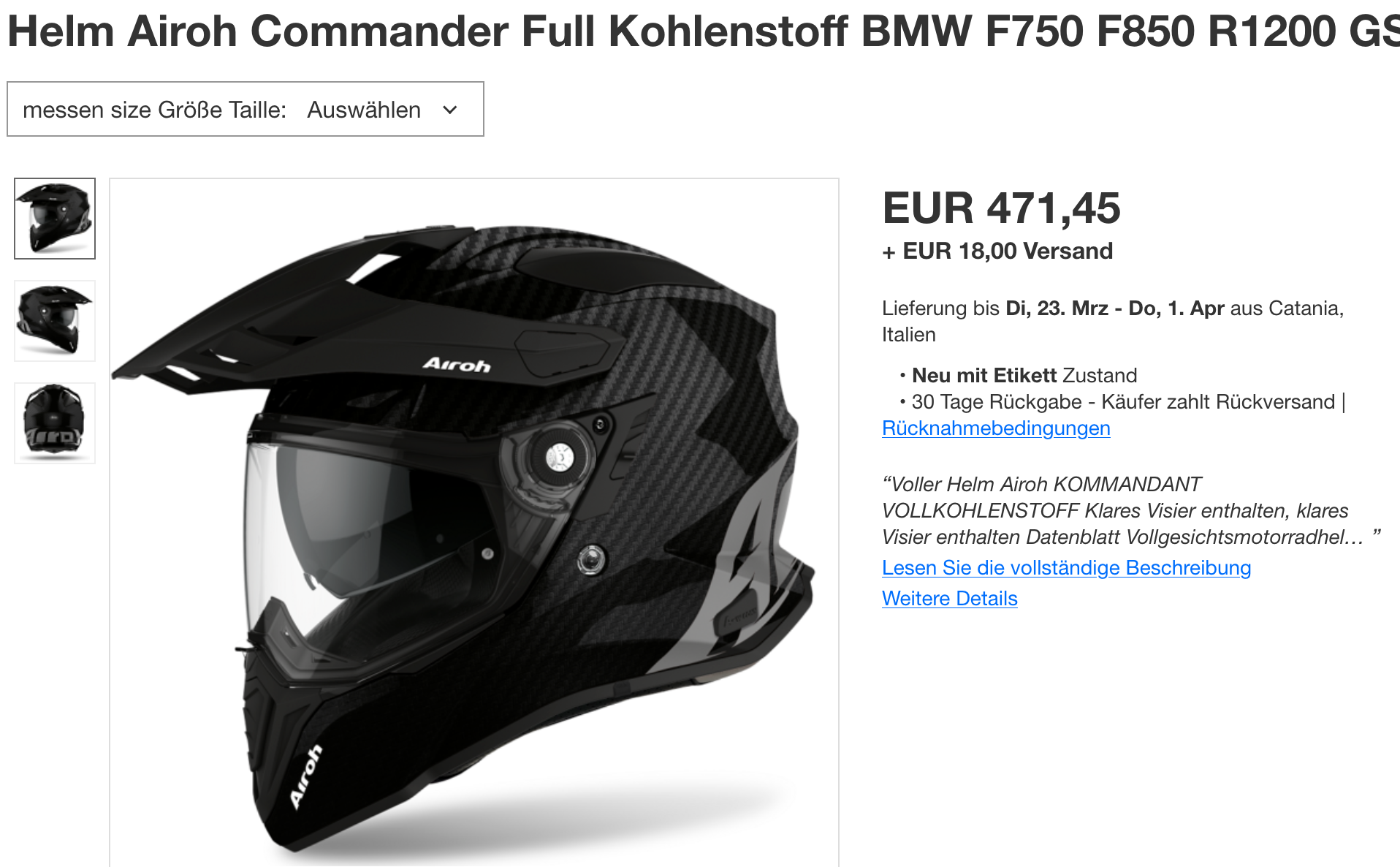
Task: Click the 'Helm Airoh Commander' product title
Action: pyautogui.click(x=703, y=31)
